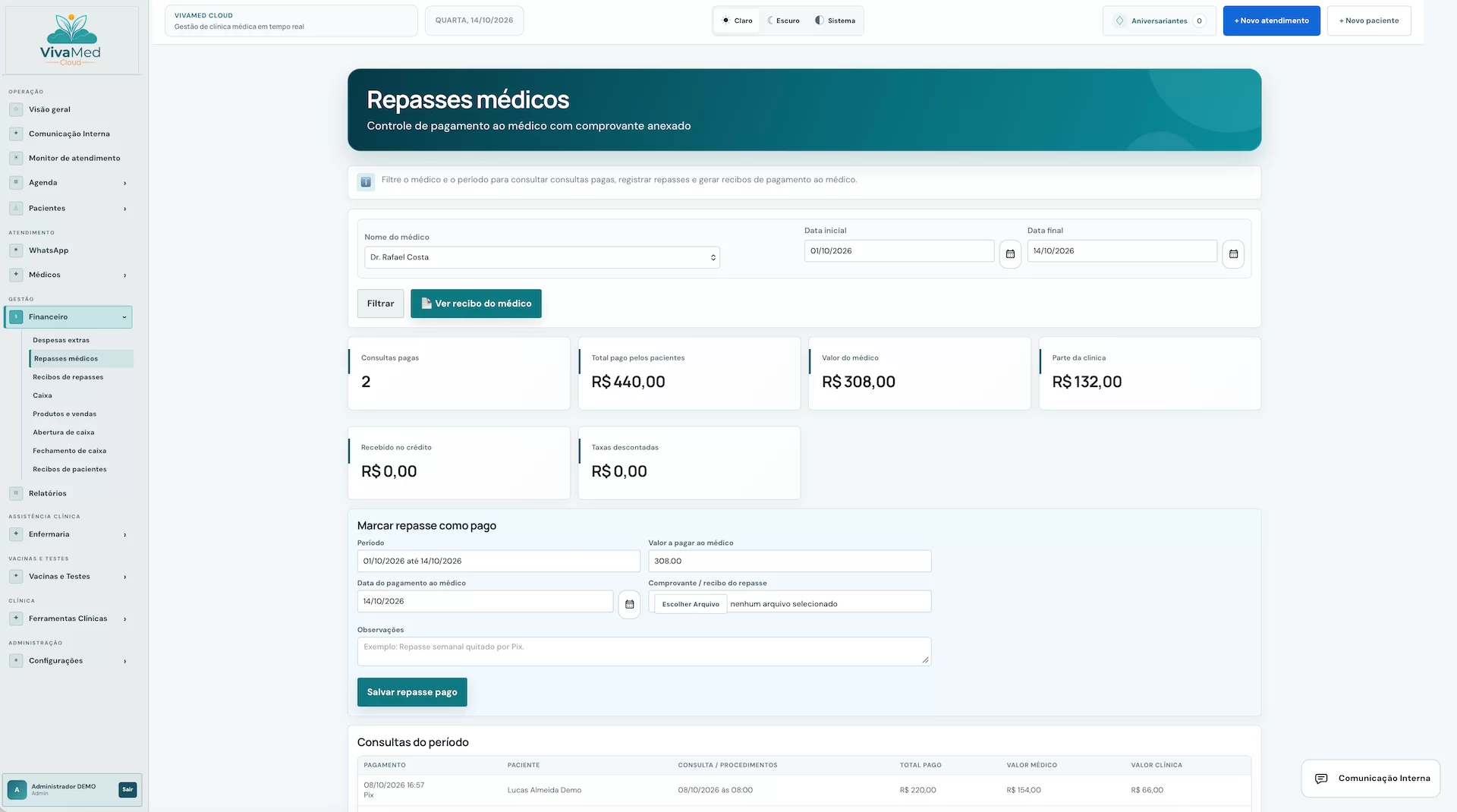
Task: Click document icon in Ver recibo button
Action: [426, 304]
